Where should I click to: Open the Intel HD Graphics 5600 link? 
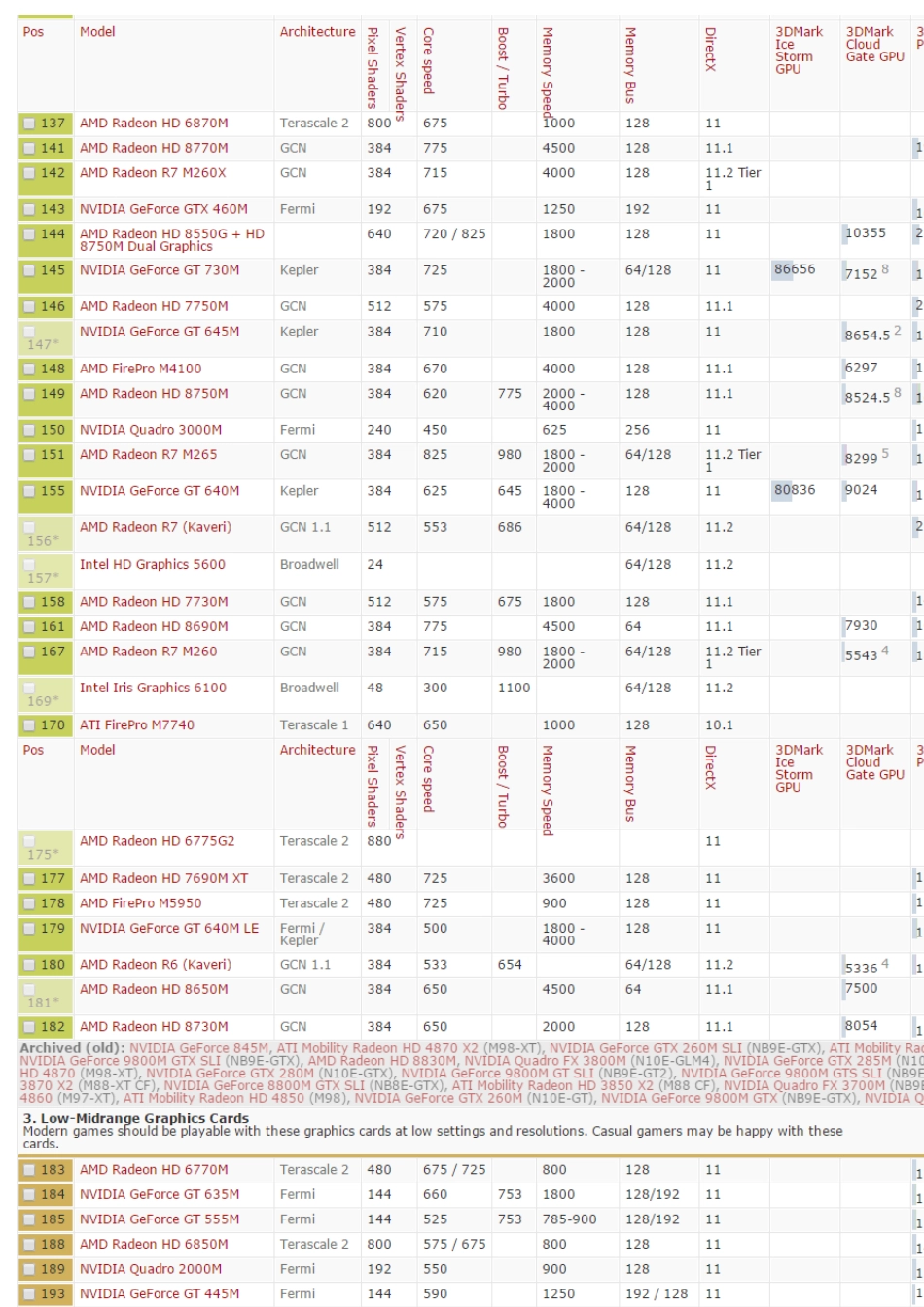[153, 565]
